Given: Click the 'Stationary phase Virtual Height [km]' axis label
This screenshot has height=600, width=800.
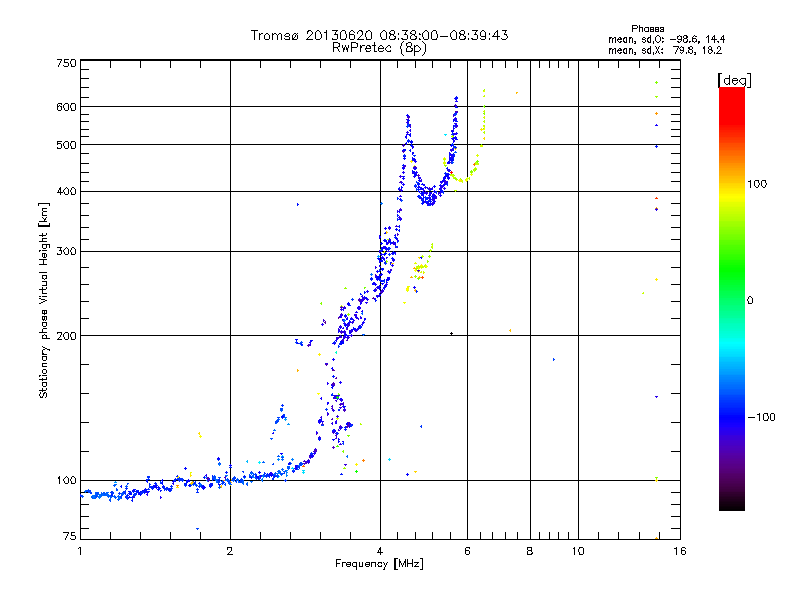Looking at the screenshot, I should pos(44,300).
